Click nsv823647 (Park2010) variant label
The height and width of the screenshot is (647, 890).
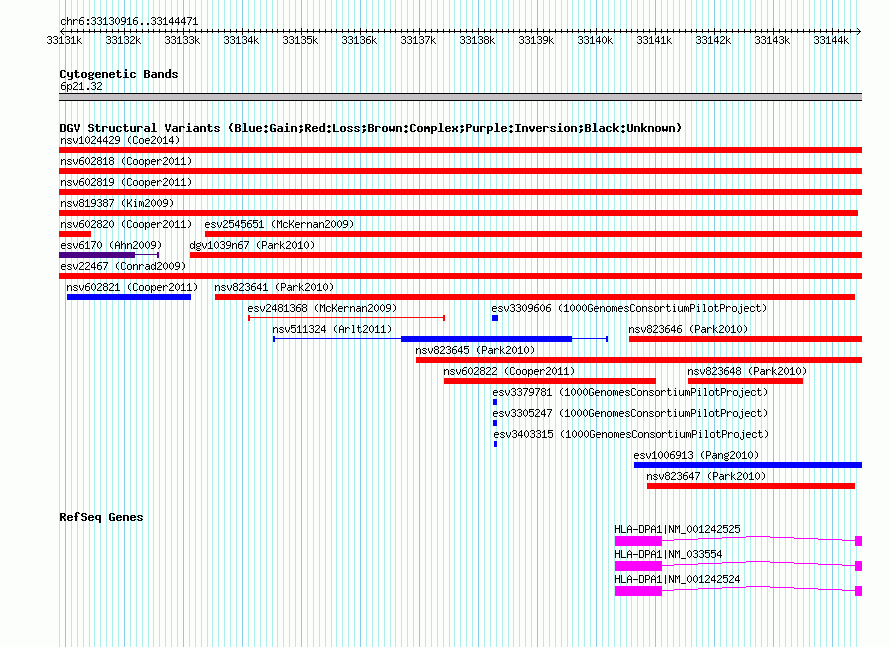pyautogui.click(x=706, y=476)
